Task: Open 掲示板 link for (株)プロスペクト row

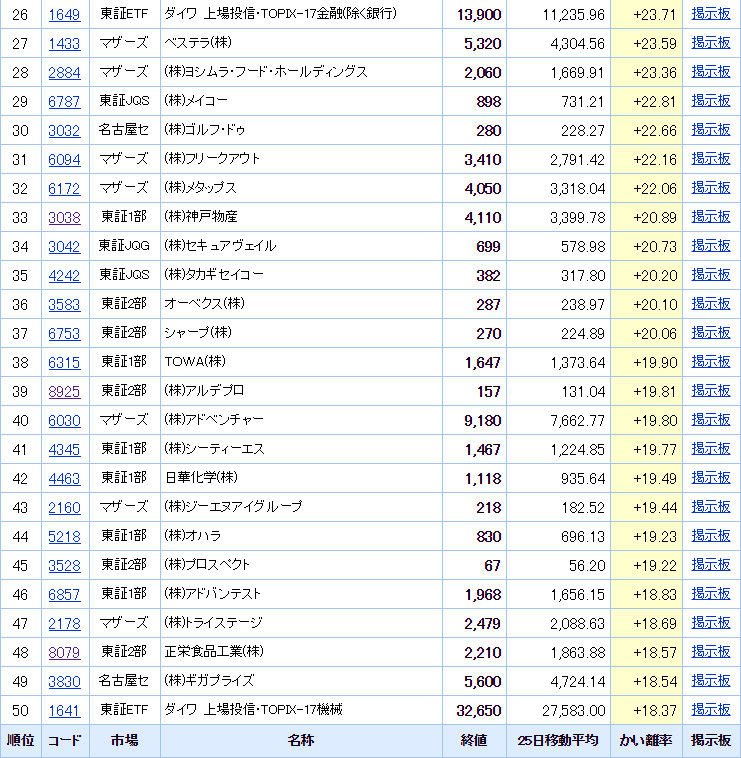Action: pos(711,565)
